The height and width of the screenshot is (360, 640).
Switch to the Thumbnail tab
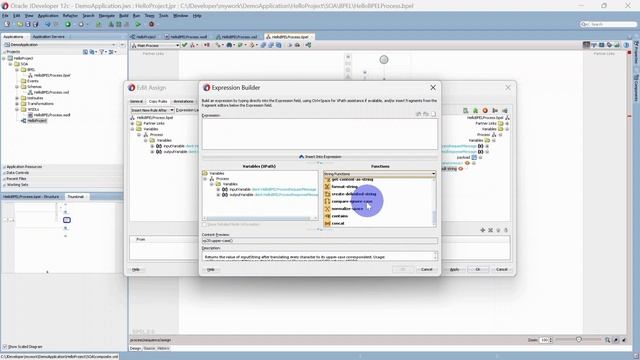tap(76, 197)
